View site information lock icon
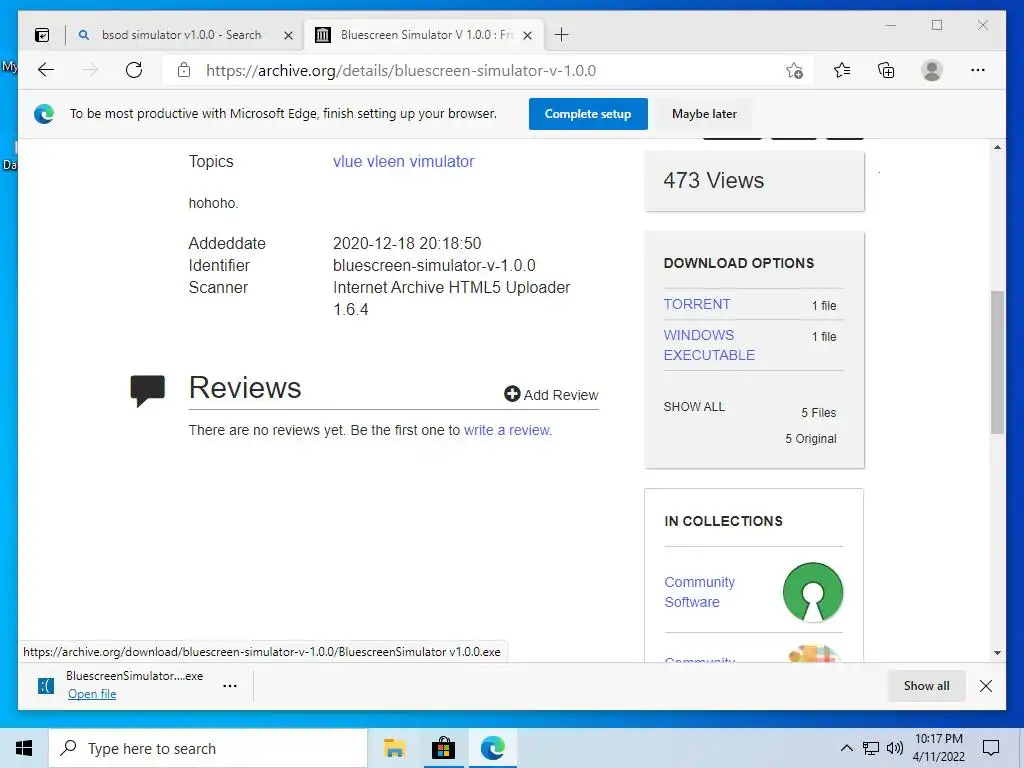 pos(184,70)
